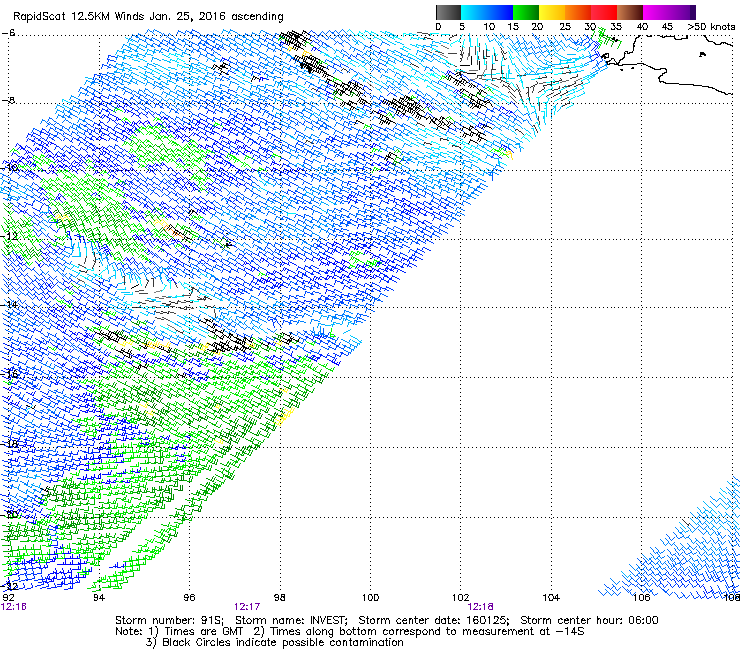Viewport: 740px width, 650px height.
Task: Click the purple time label '12:17'
Action: (x=247, y=607)
